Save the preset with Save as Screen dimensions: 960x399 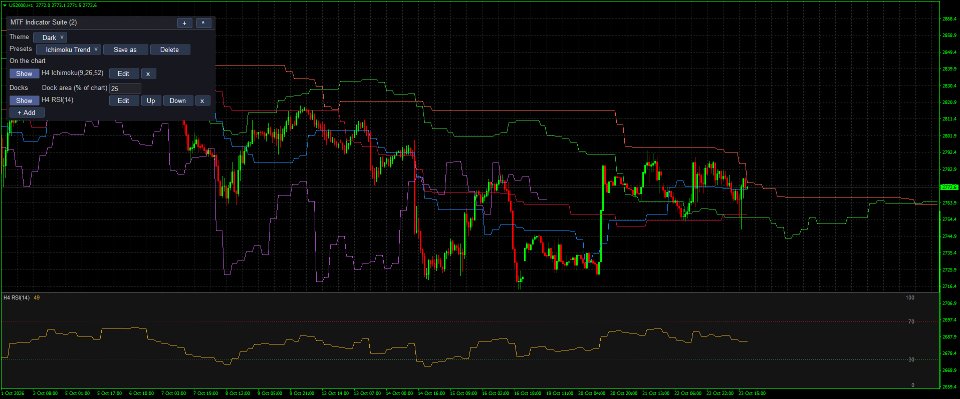point(126,50)
